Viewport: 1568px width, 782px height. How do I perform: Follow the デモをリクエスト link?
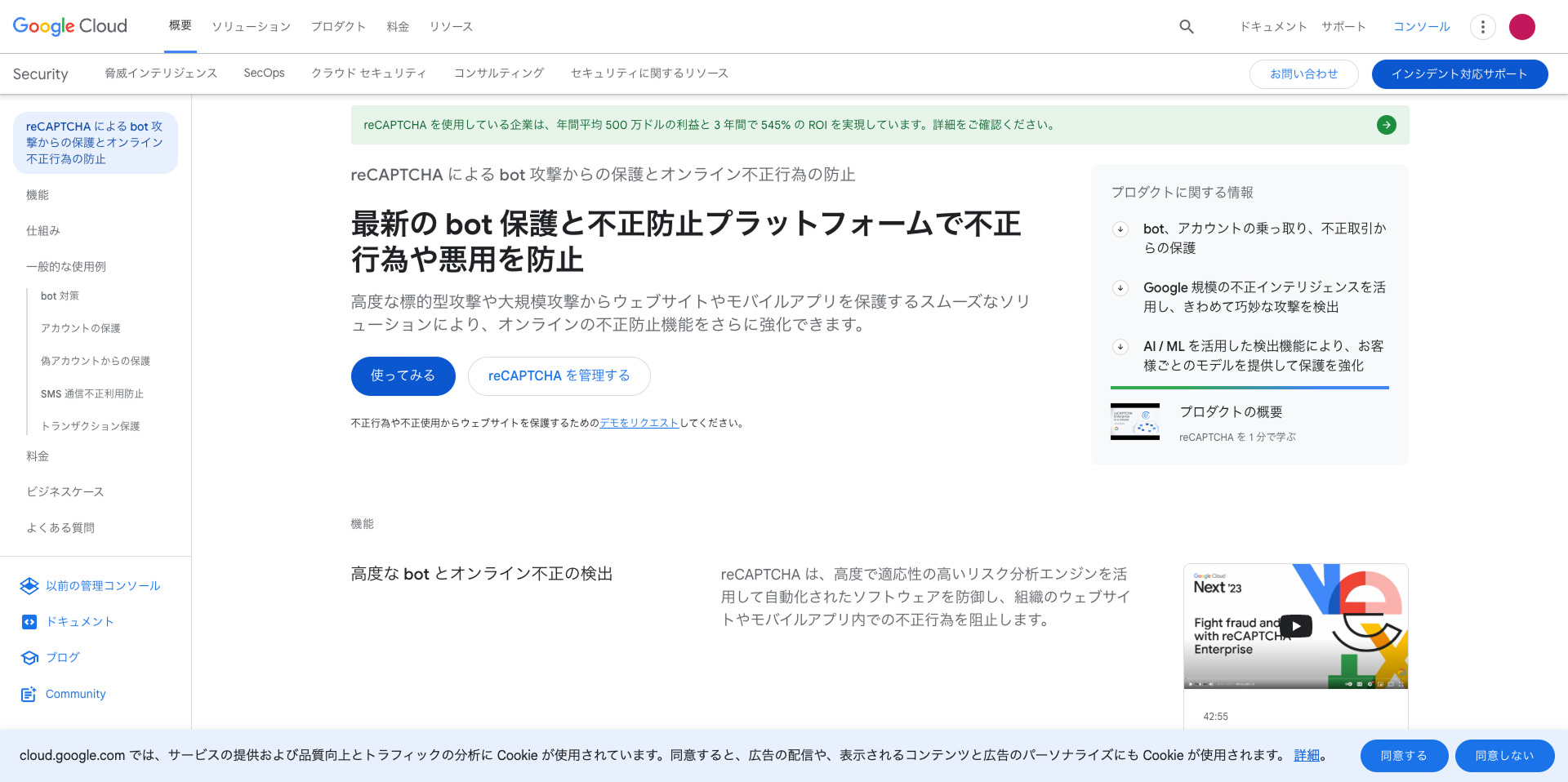(639, 423)
